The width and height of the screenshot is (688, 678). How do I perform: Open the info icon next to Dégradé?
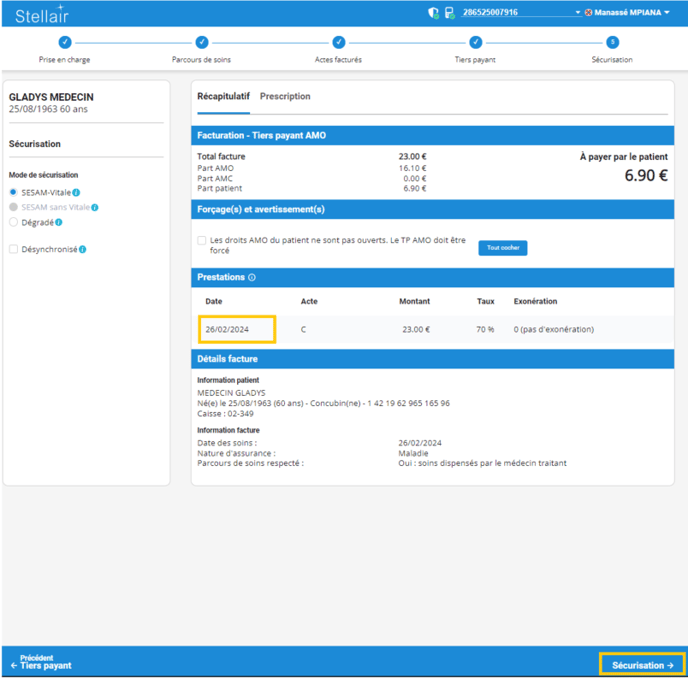(x=59, y=222)
